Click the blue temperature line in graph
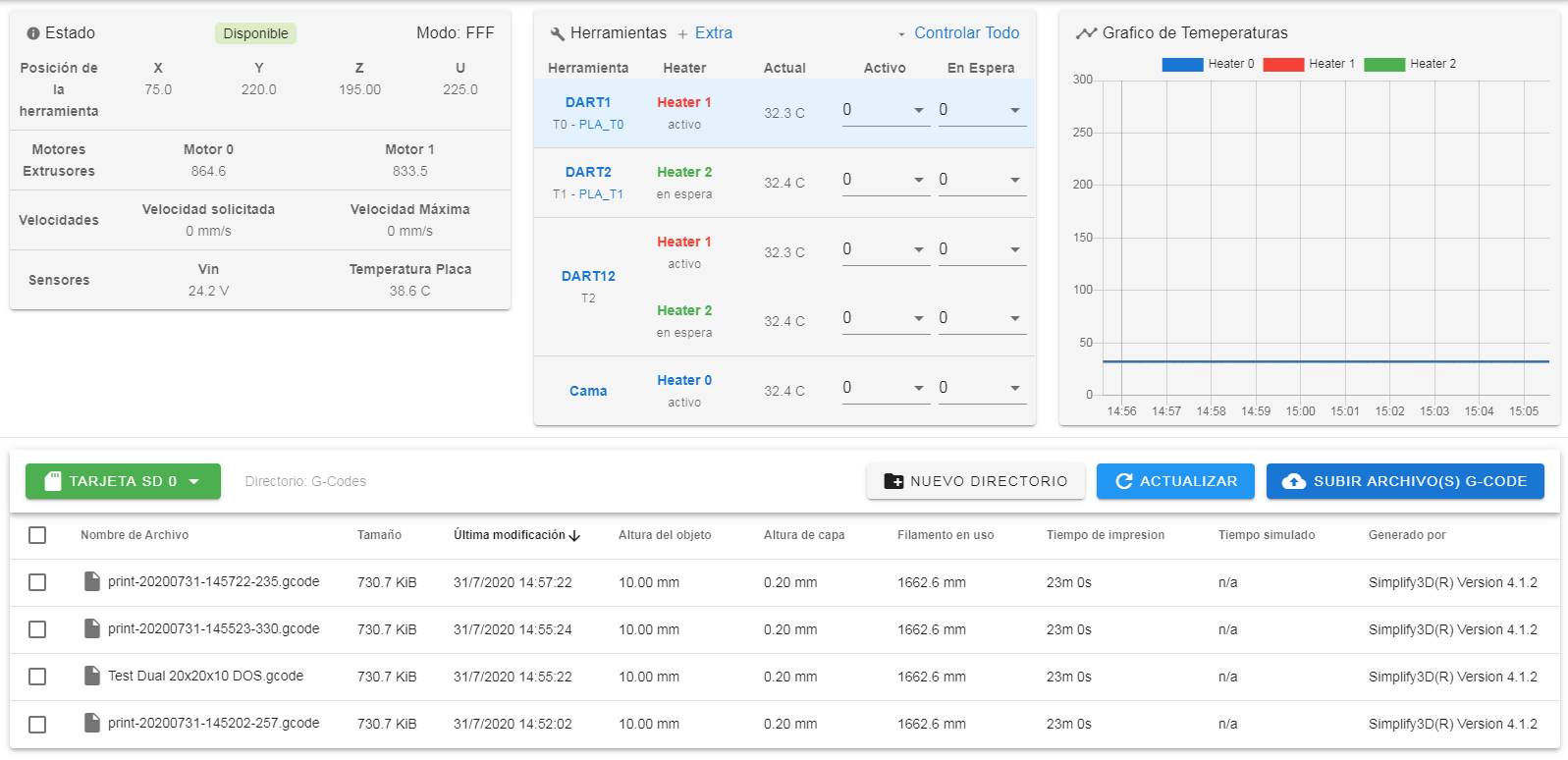Image resolution: width=1568 pixels, height=760 pixels. [x=1325, y=361]
